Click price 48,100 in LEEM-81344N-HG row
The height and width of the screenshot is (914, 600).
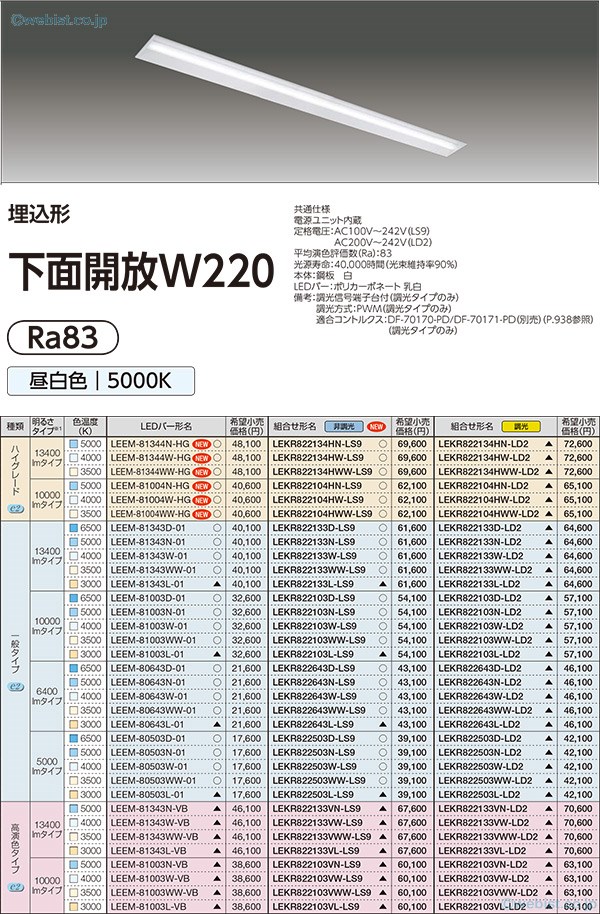pyautogui.click(x=247, y=444)
